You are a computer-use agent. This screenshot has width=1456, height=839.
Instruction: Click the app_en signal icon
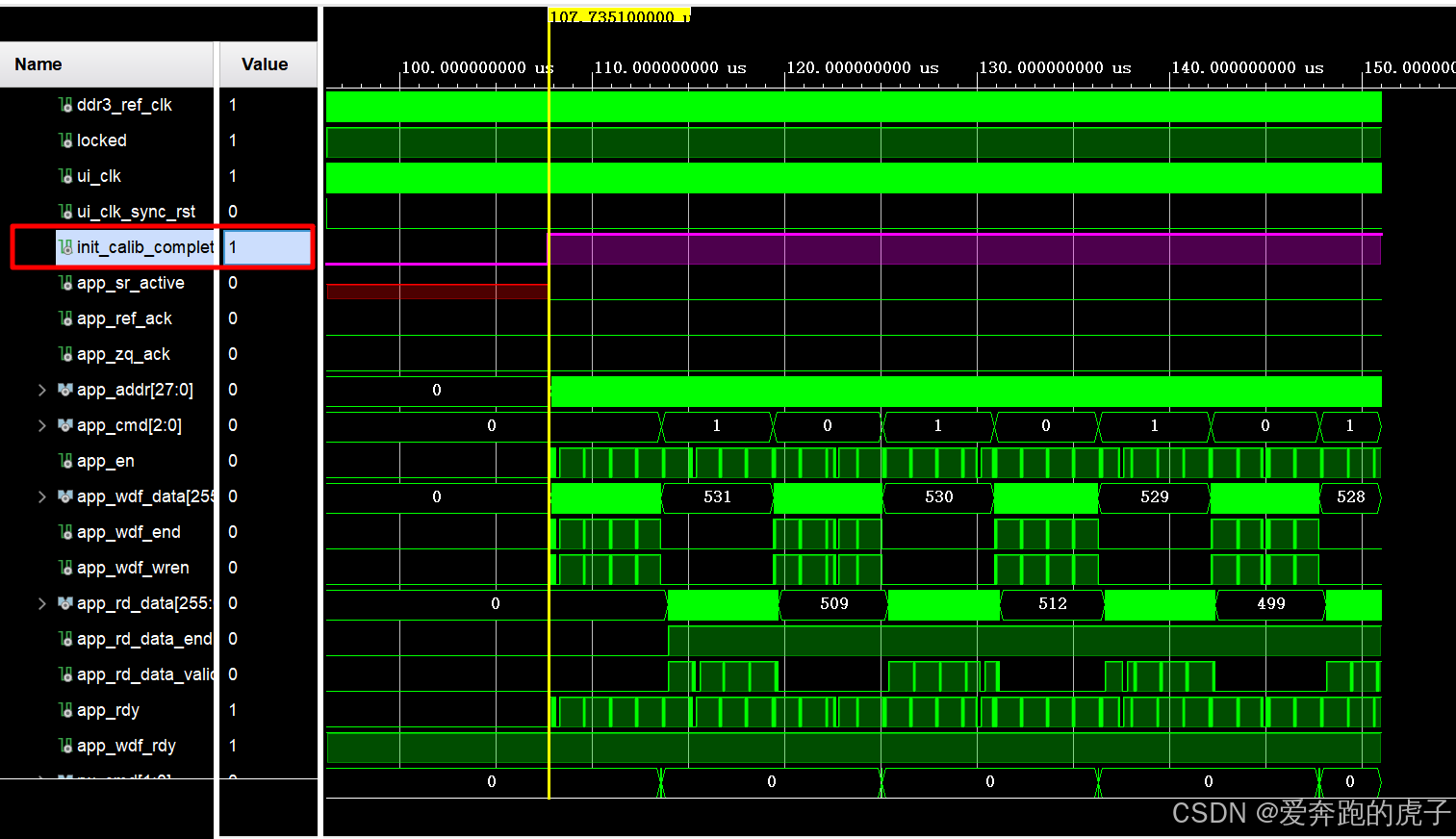point(65,461)
